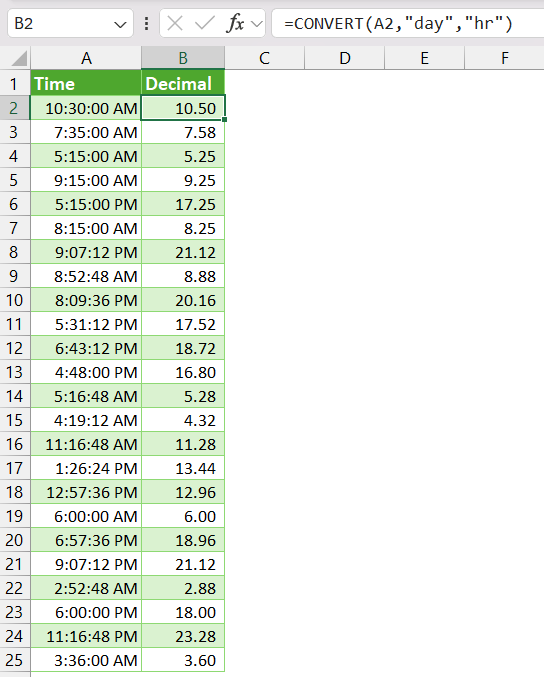Click the Time header cell
The width and height of the screenshot is (544, 677).
coord(86,83)
